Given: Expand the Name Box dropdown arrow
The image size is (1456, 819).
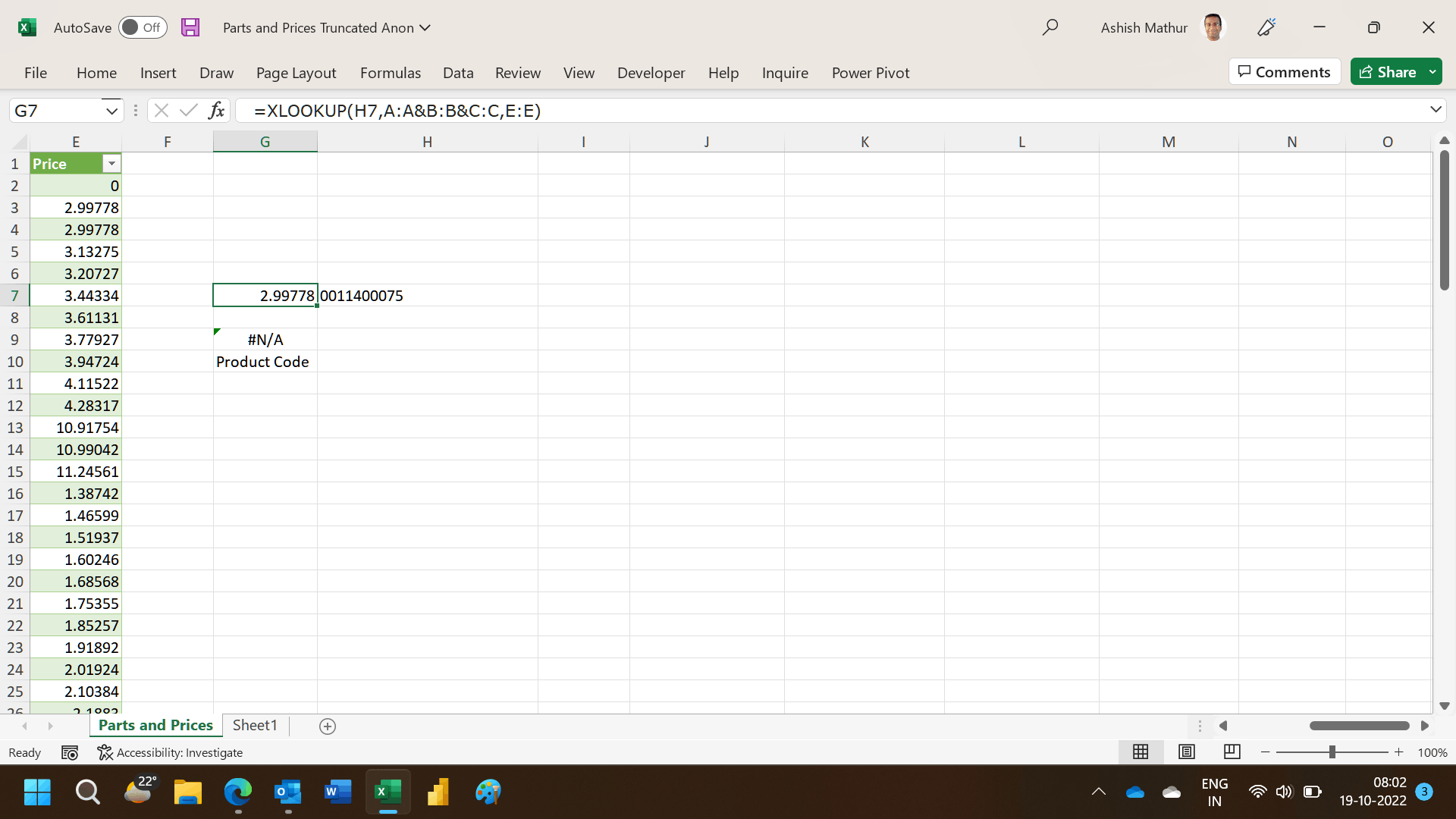Looking at the screenshot, I should click(111, 111).
